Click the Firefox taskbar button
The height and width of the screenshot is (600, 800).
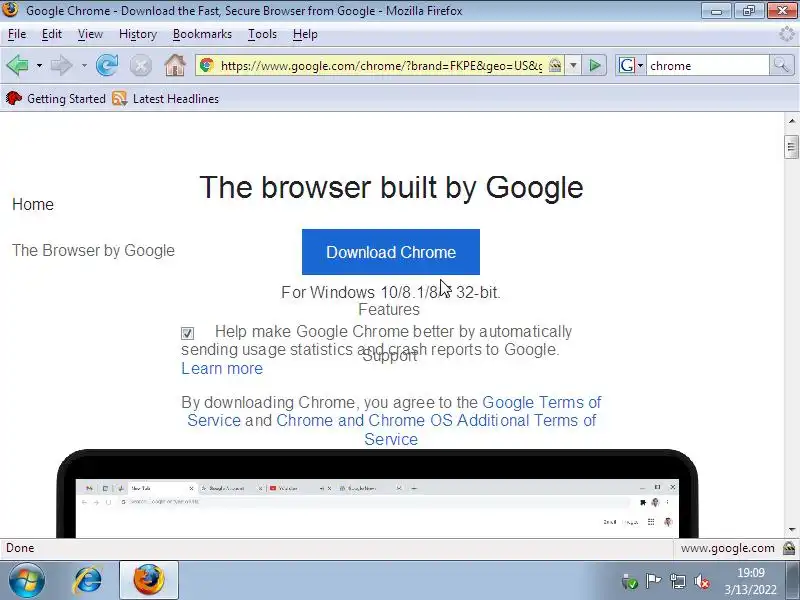pyautogui.click(x=149, y=580)
